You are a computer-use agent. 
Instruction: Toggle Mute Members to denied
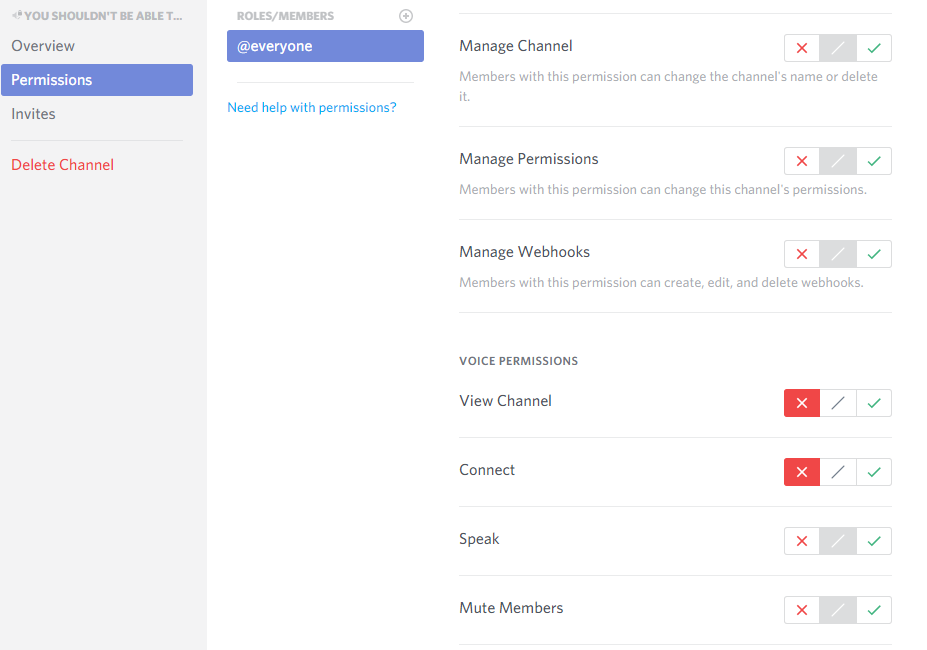[801, 609]
